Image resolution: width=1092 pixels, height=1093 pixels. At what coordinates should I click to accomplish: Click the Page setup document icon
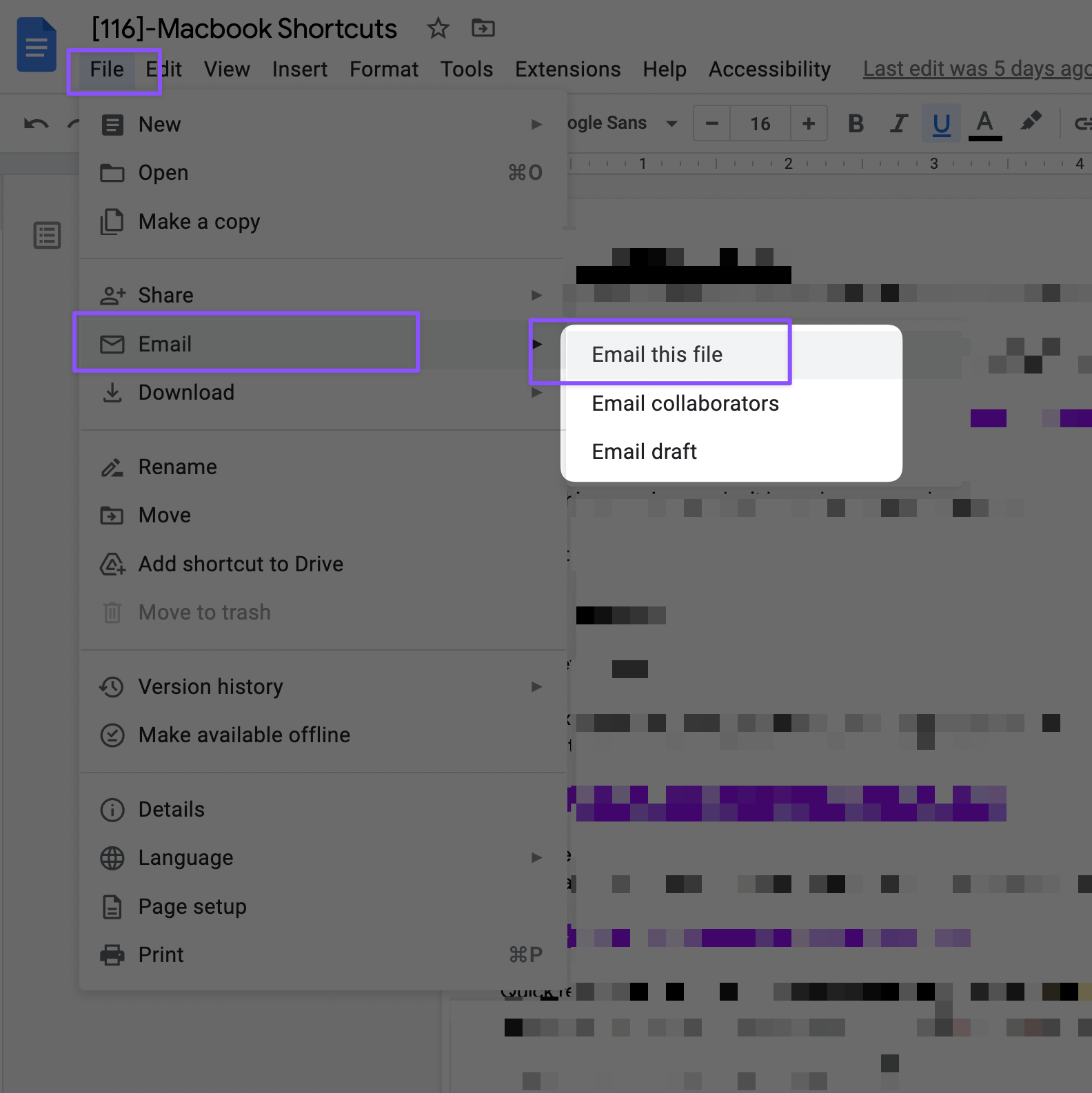(112, 907)
